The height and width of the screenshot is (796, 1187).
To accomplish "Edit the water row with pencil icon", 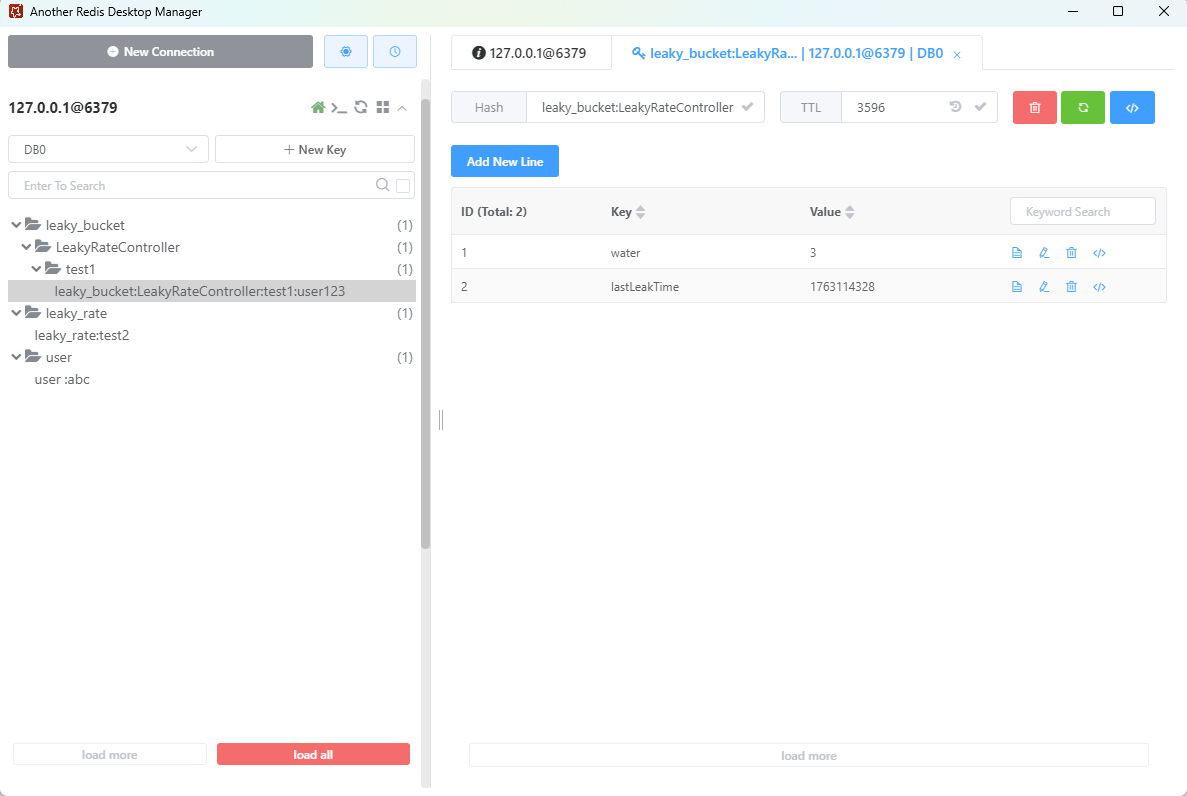I will point(1044,253).
